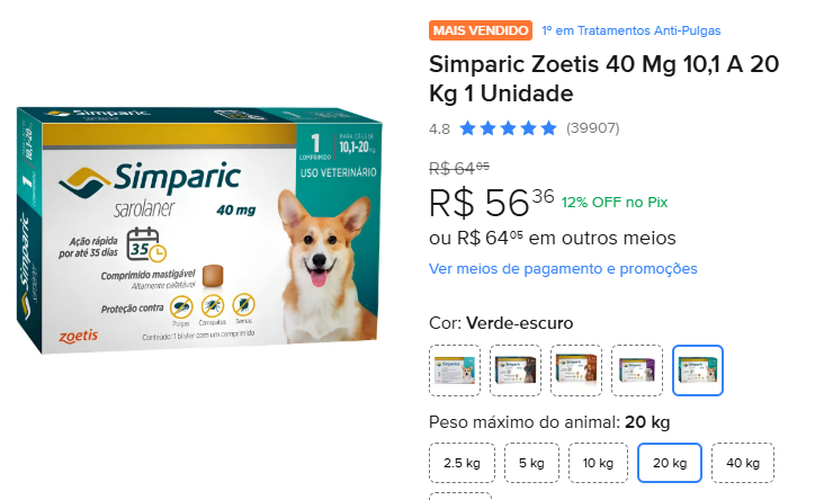This screenshot has height=500, width=824.
Task: Pick the purple box color variant
Action: [x=637, y=371]
